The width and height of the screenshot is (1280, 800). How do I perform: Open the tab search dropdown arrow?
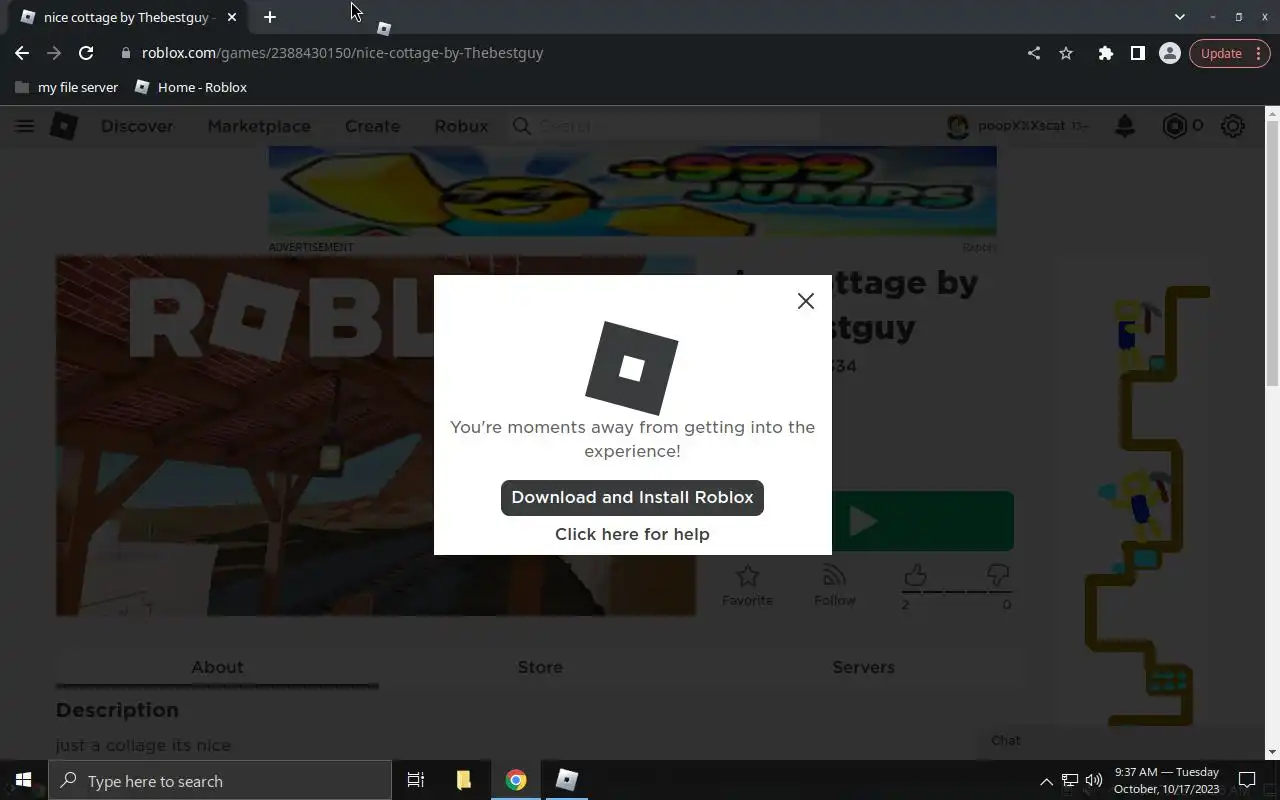point(1179,17)
